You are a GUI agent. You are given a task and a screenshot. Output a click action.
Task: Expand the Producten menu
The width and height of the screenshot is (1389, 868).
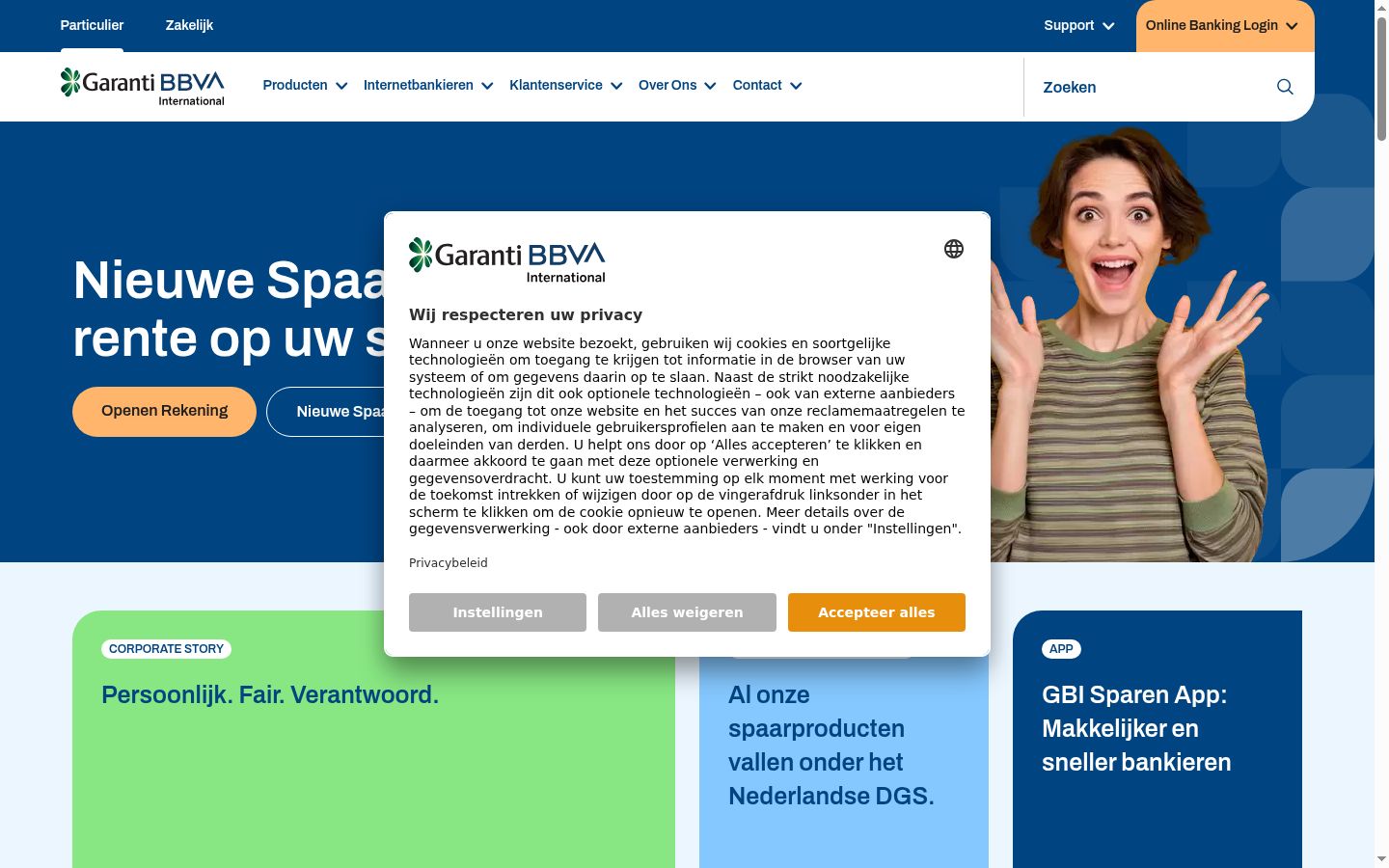(305, 85)
